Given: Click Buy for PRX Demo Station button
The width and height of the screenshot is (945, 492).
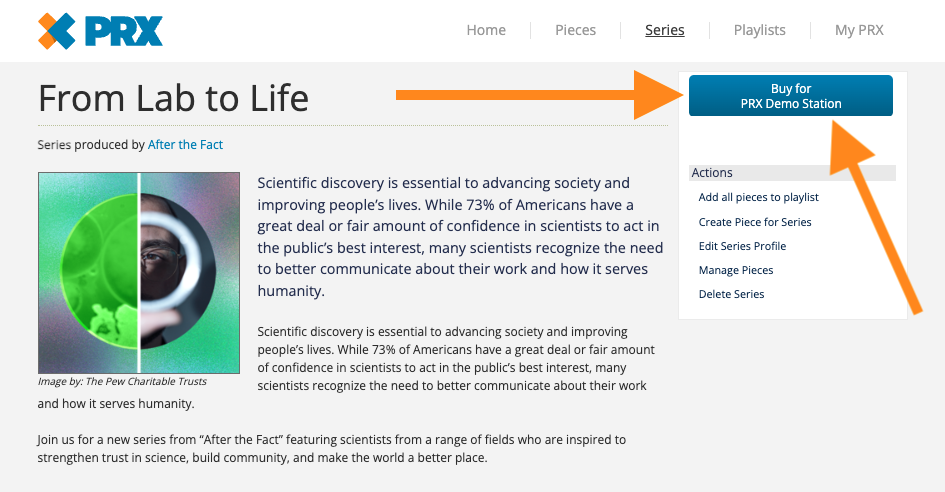Looking at the screenshot, I should (791, 95).
